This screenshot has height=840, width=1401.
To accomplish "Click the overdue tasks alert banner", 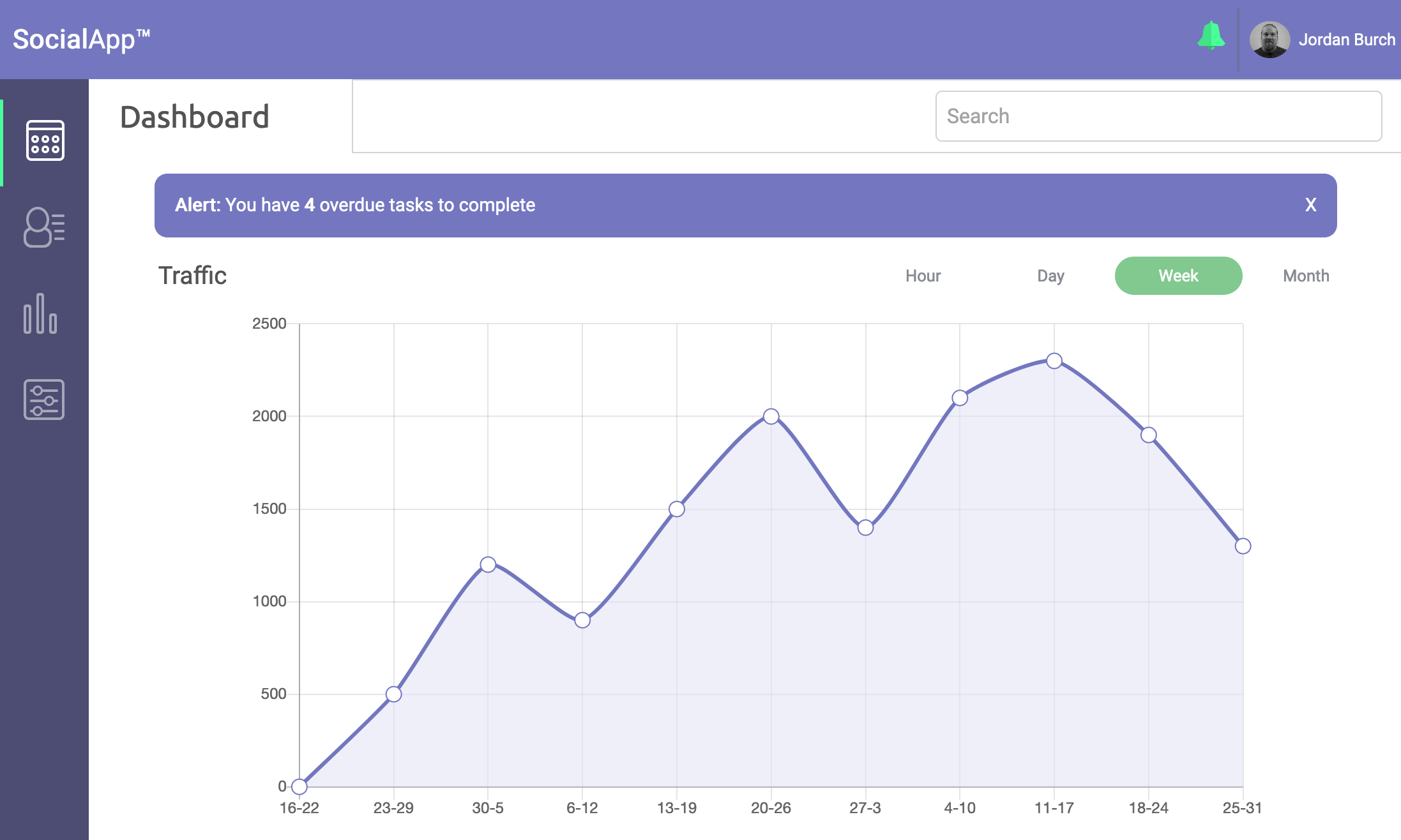I will tap(702, 205).
